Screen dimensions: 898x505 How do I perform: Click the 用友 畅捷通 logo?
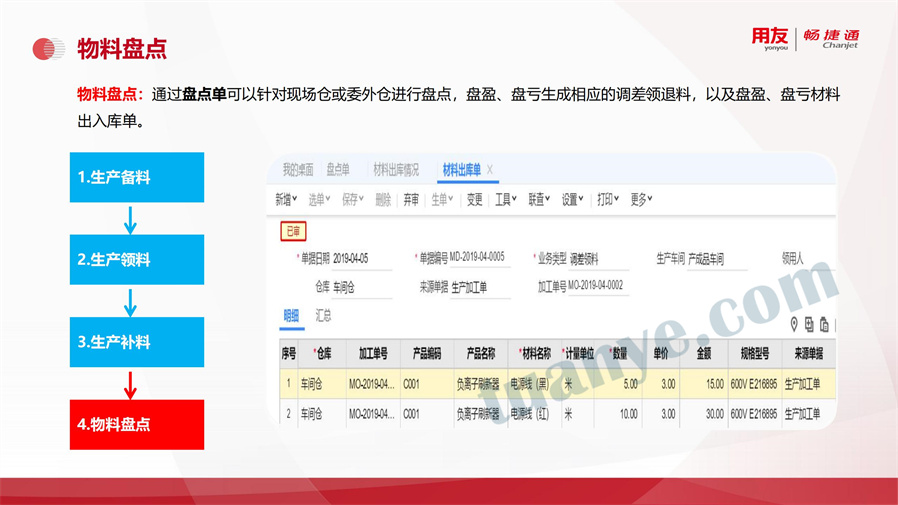pos(805,38)
